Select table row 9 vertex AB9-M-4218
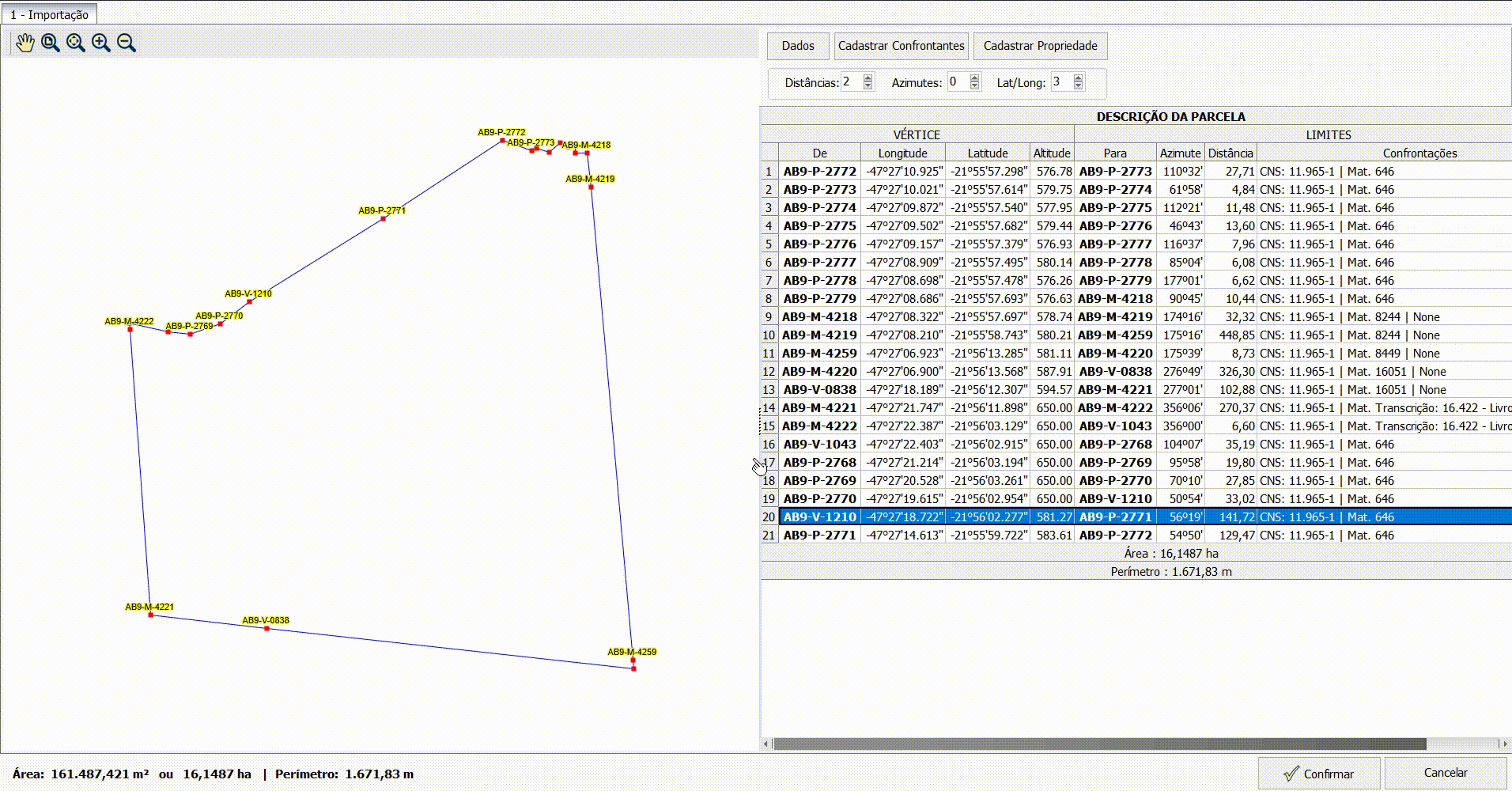1512x791 pixels. click(819, 317)
